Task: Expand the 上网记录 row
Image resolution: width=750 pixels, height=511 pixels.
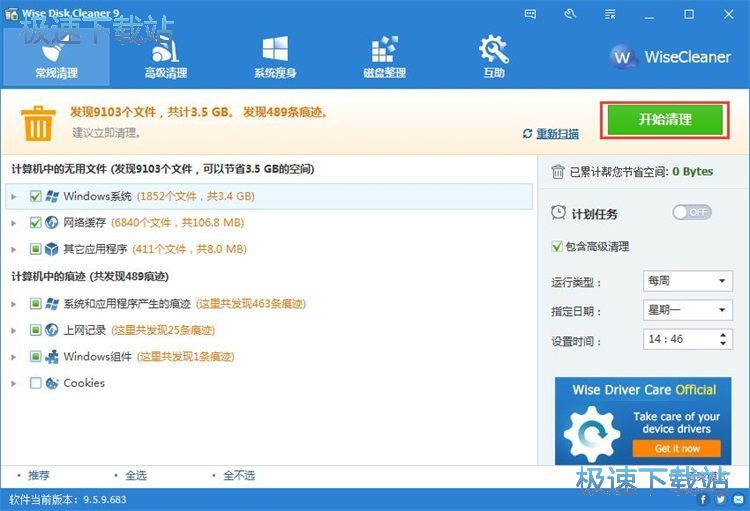Action: click(x=14, y=331)
